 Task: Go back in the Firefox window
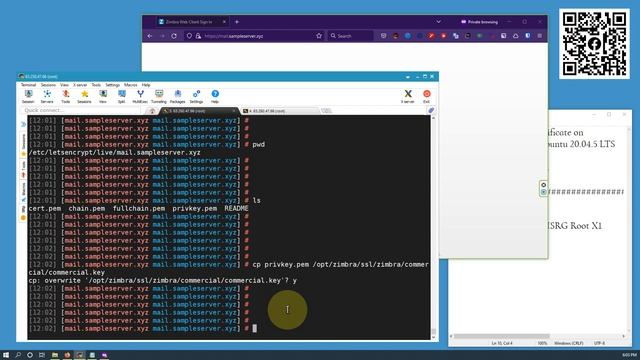(x=150, y=36)
